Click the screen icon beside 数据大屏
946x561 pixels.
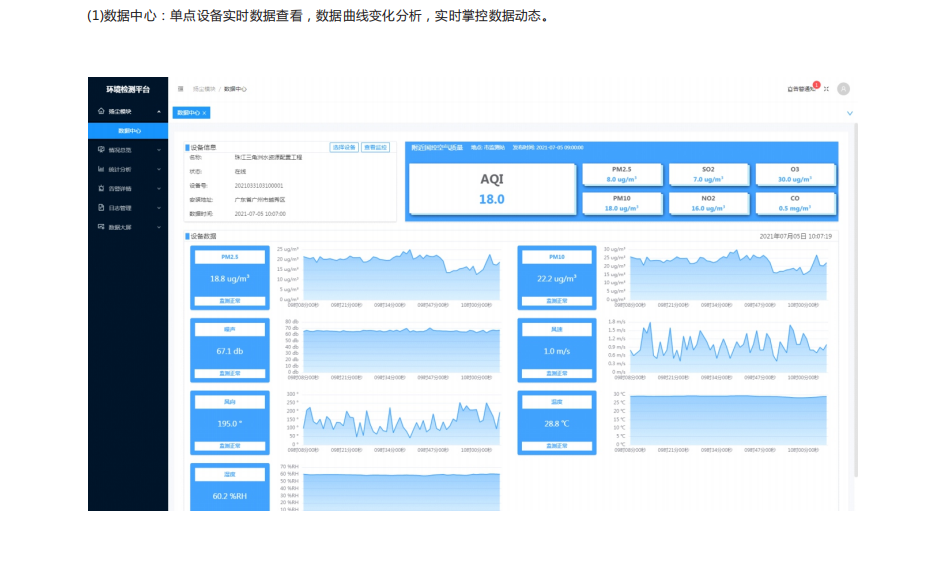pyautogui.click(x=101, y=227)
